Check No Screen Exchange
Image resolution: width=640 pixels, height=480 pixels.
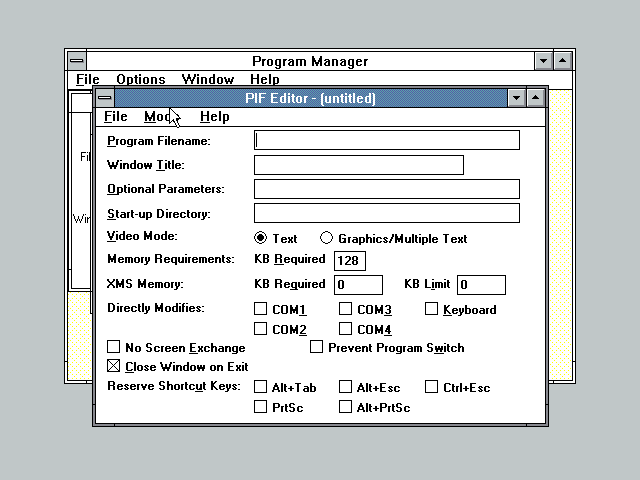pos(113,347)
